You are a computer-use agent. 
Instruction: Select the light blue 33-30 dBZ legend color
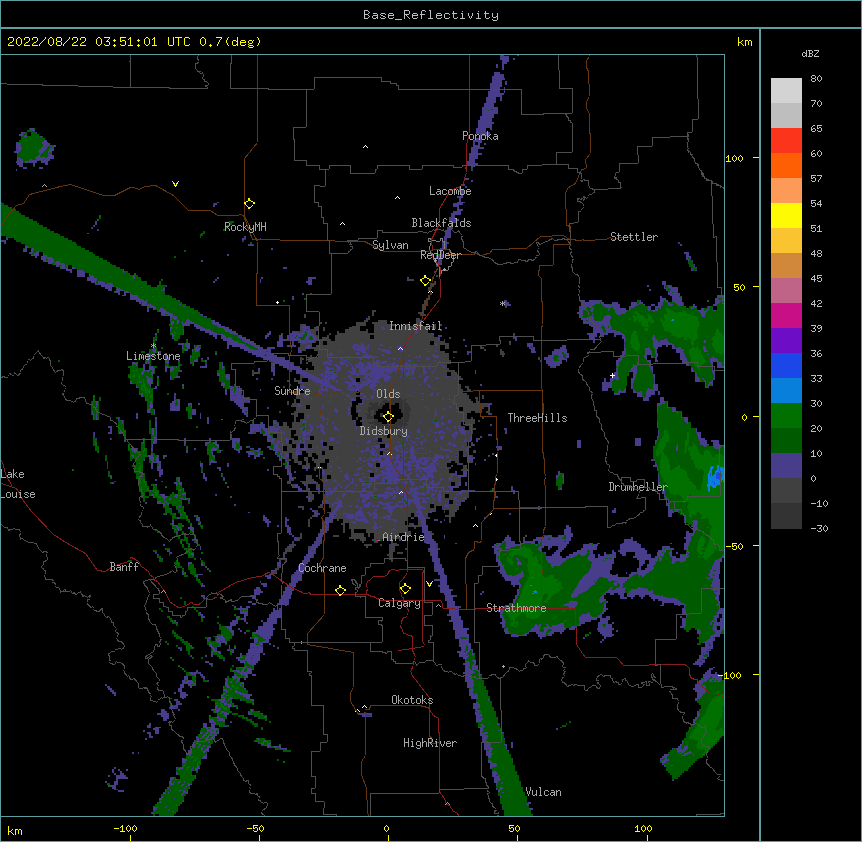pos(786,390)
